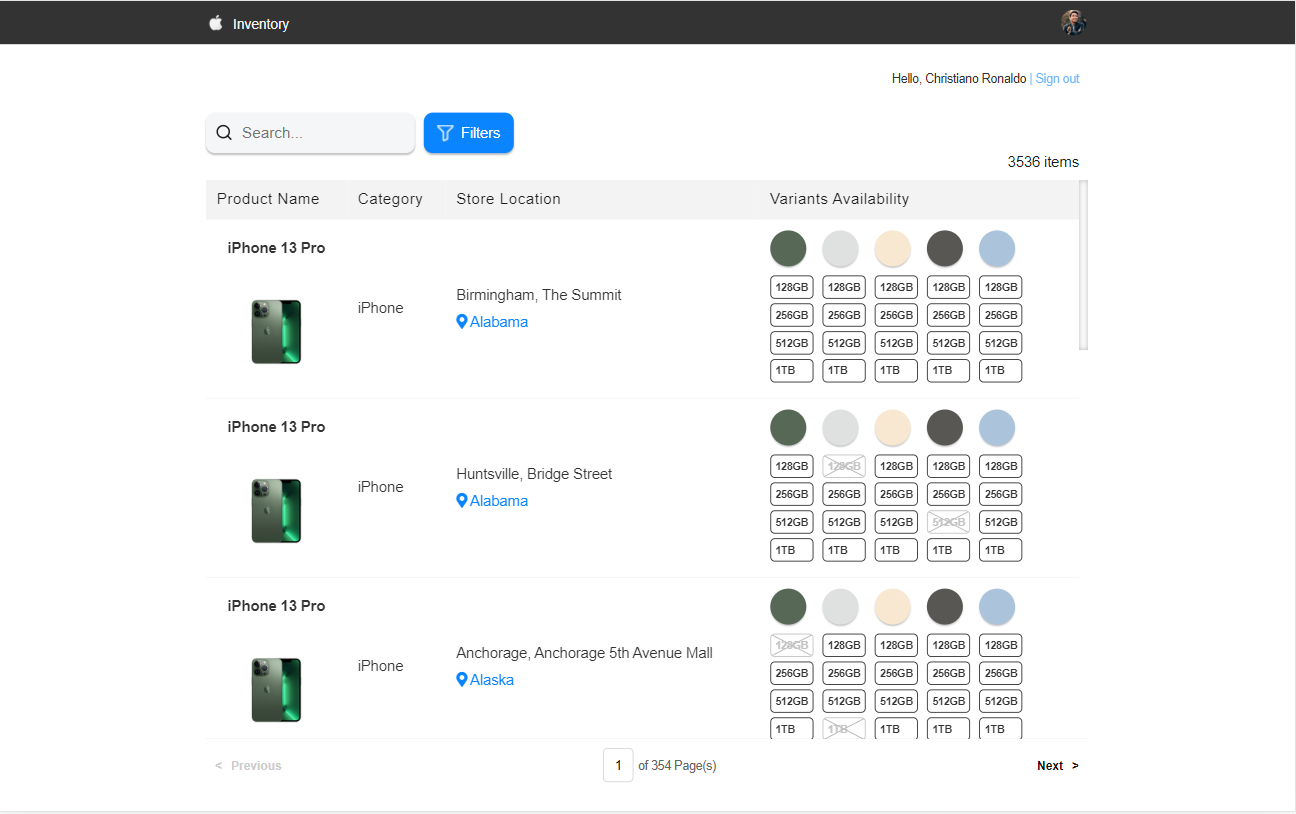Image resolution: width=1296 pixels, height=814 pixels.
Task: Click the Inventory title in the header
Action: 261,24
